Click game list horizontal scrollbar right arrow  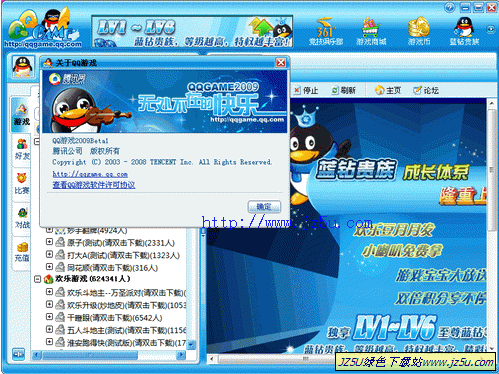(x=181, y=355)
